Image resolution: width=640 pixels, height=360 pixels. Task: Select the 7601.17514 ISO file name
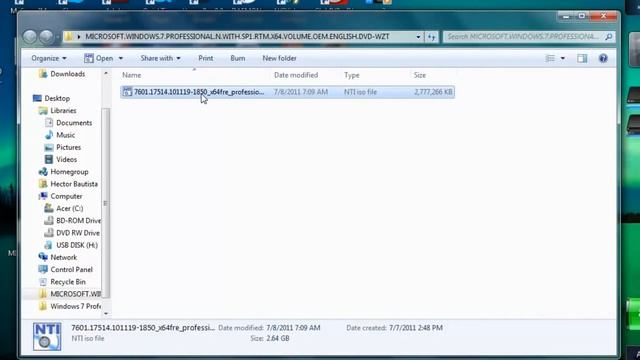[199, 92]
